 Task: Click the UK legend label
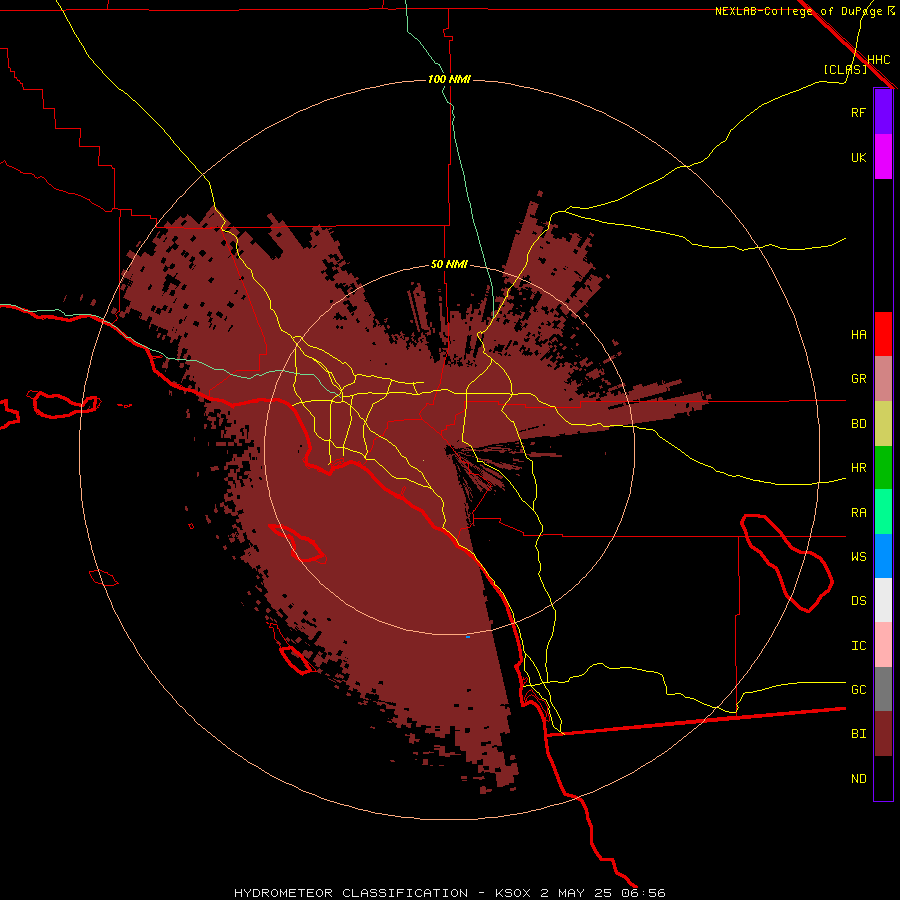tap(858, 157)
